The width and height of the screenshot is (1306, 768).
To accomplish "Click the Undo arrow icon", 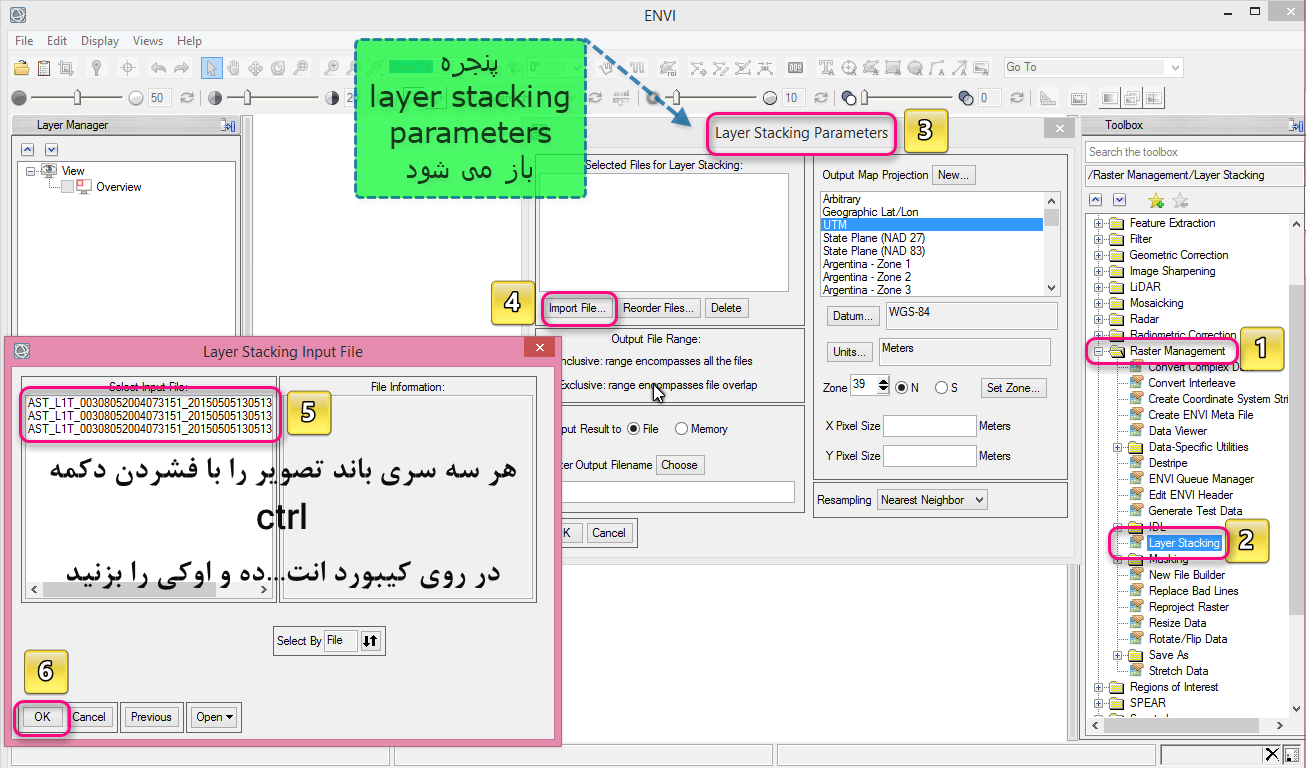I will [x=158, y=68].
